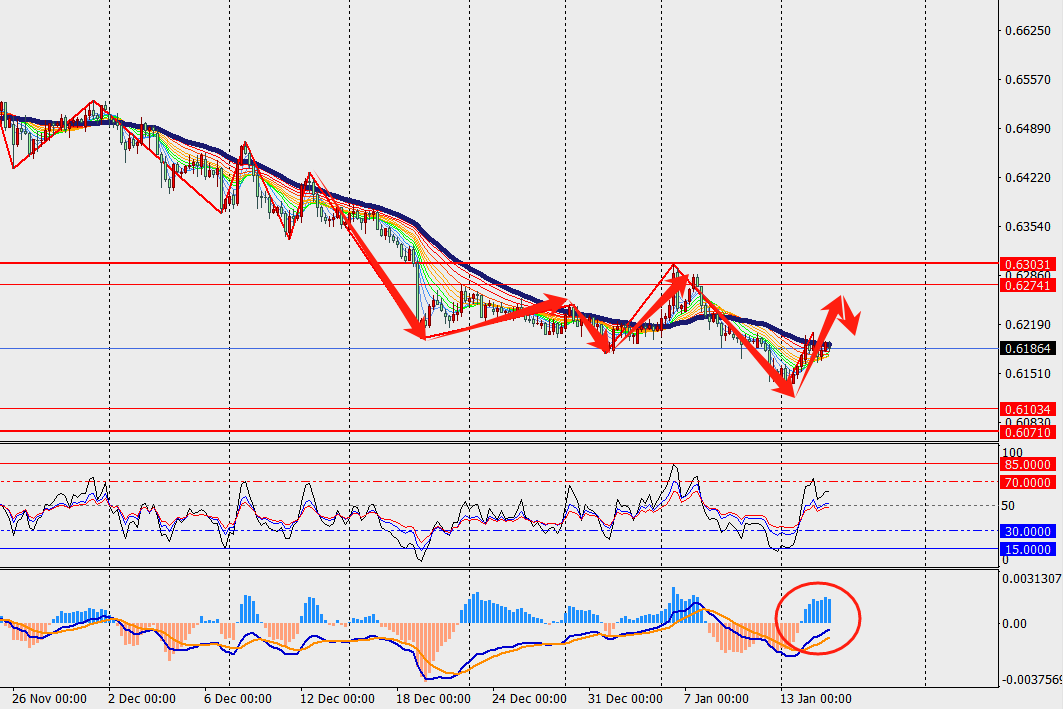The height and width of the screenshot is (709, 1064).
Task: Click the 6 Dec 00:00 date label
Action: pos(238,699)
